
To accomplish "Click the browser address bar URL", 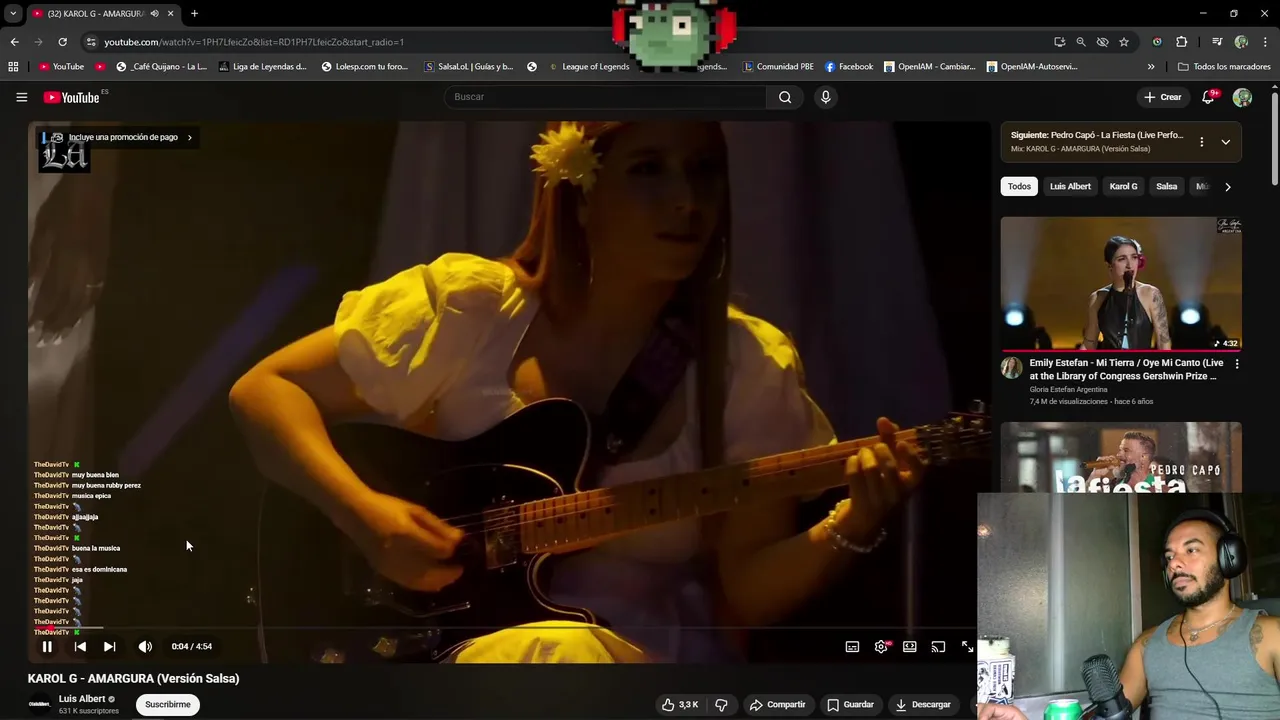I will pyautogui.click(x=254, y=42).
